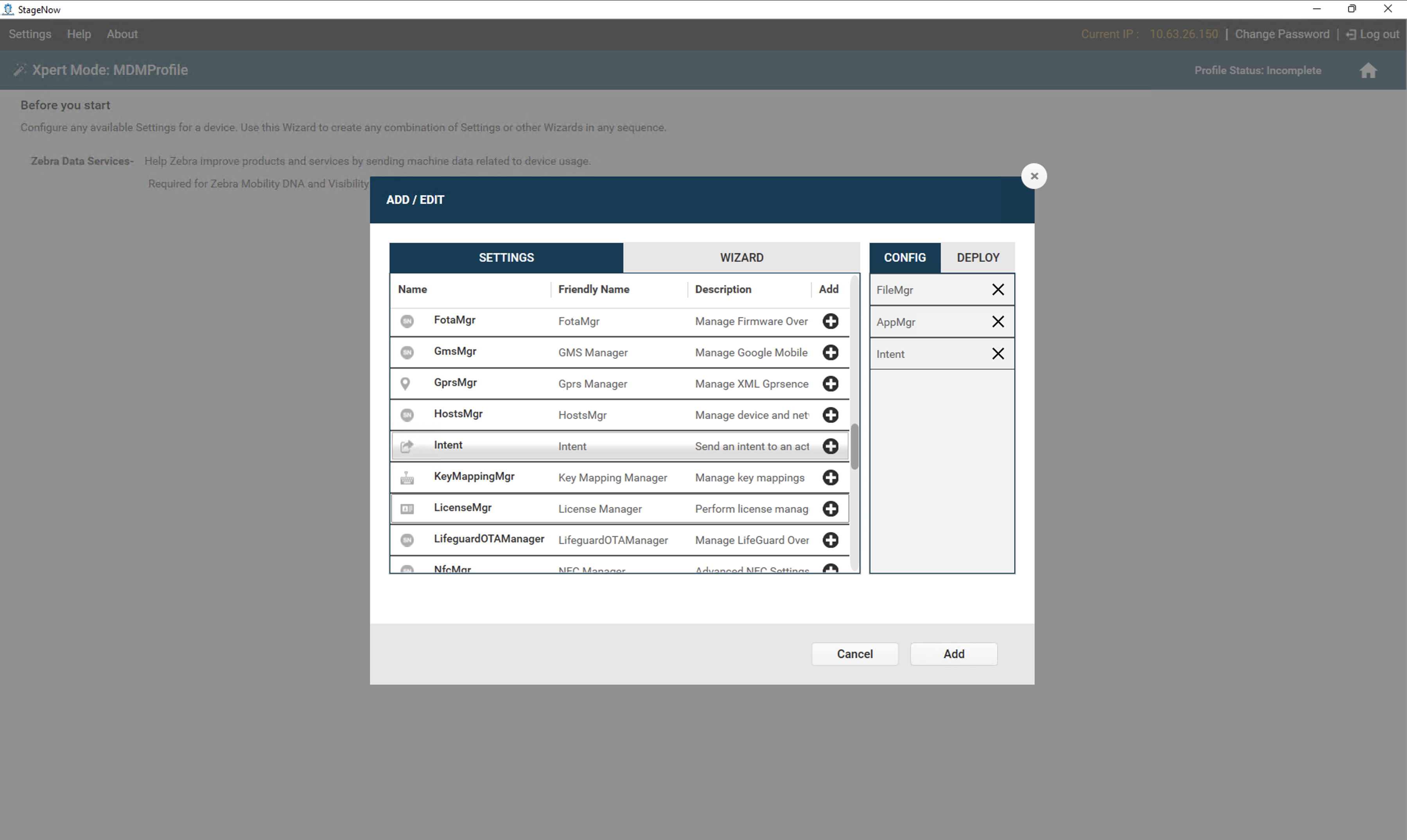Close the Add / Edit dialog

[x=1034, y=176]
